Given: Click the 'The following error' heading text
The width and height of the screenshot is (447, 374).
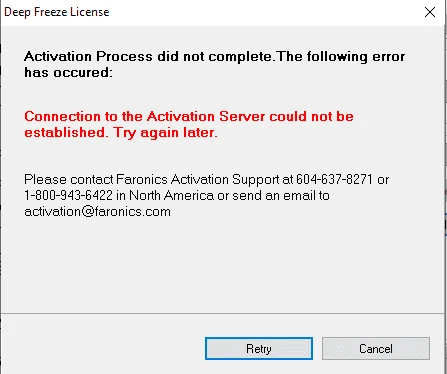Looking at the screenshot, I should [341, 56].
